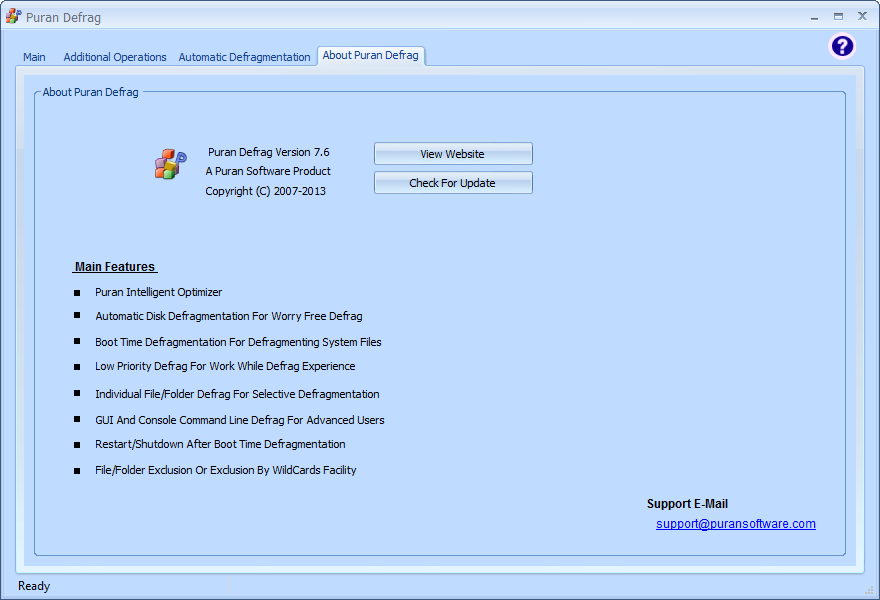Click the Automatic Disk Defragmentation feature line
880x600 pixels.
[229, 317]
